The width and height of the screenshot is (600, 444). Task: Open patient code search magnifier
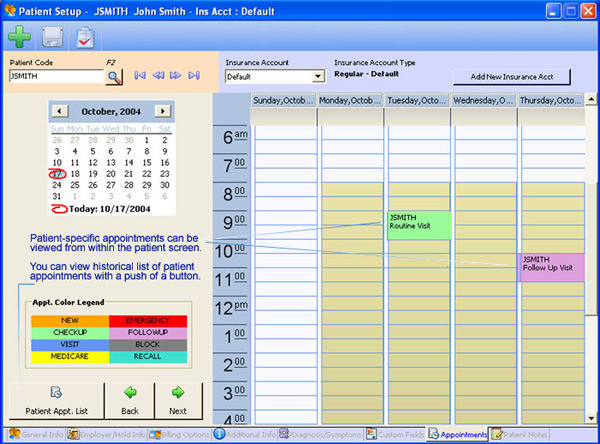click(x=114, y=76)
